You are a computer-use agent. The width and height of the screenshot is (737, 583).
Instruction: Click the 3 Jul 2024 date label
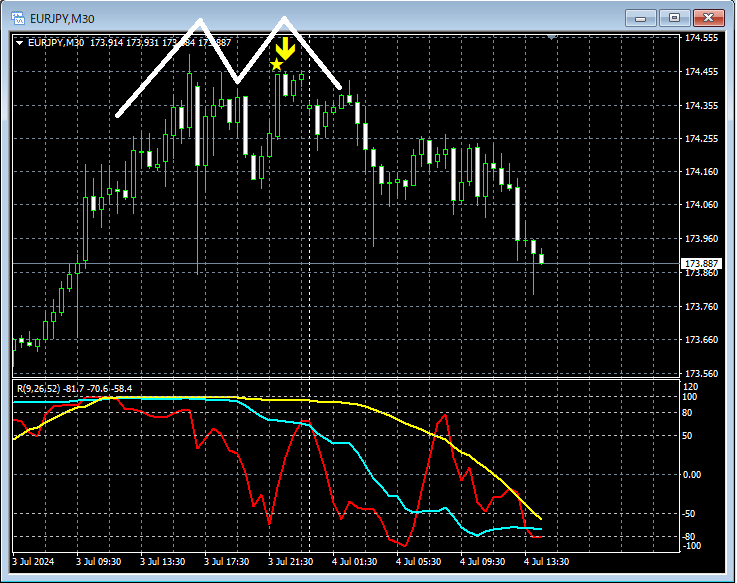[33, 561]
